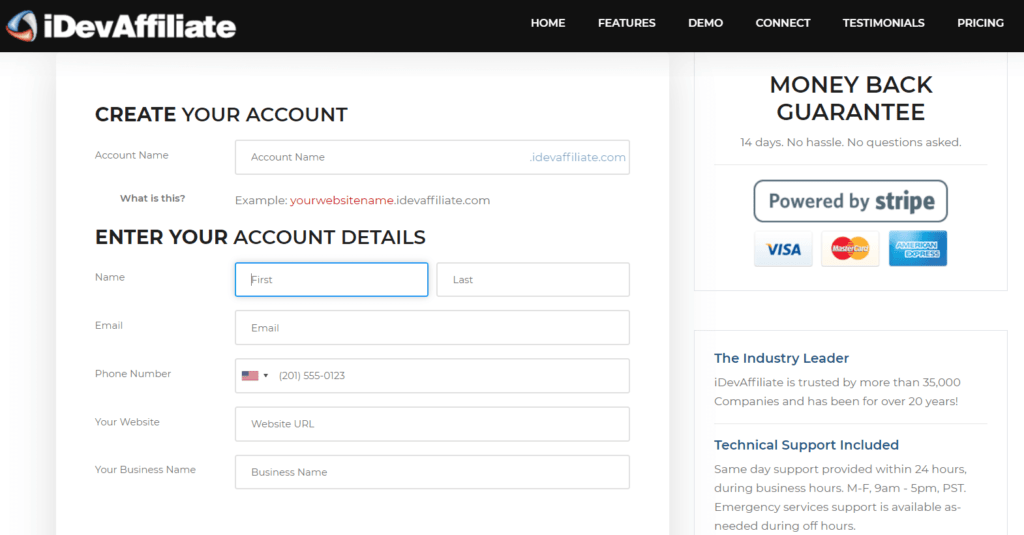Image resolution: width=1024 pixels, height=535 pixels.
Task: Navigate to Pricing
Action: 980,23
